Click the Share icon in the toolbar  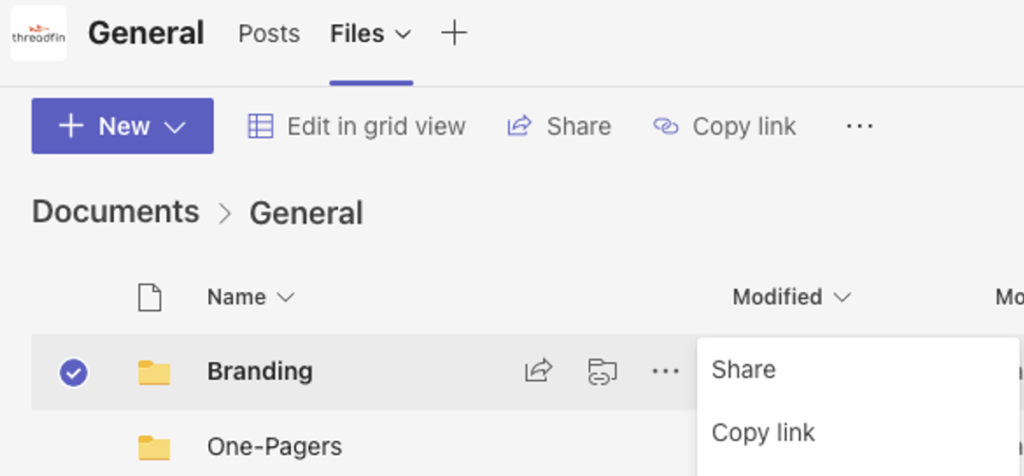(520, 126)
